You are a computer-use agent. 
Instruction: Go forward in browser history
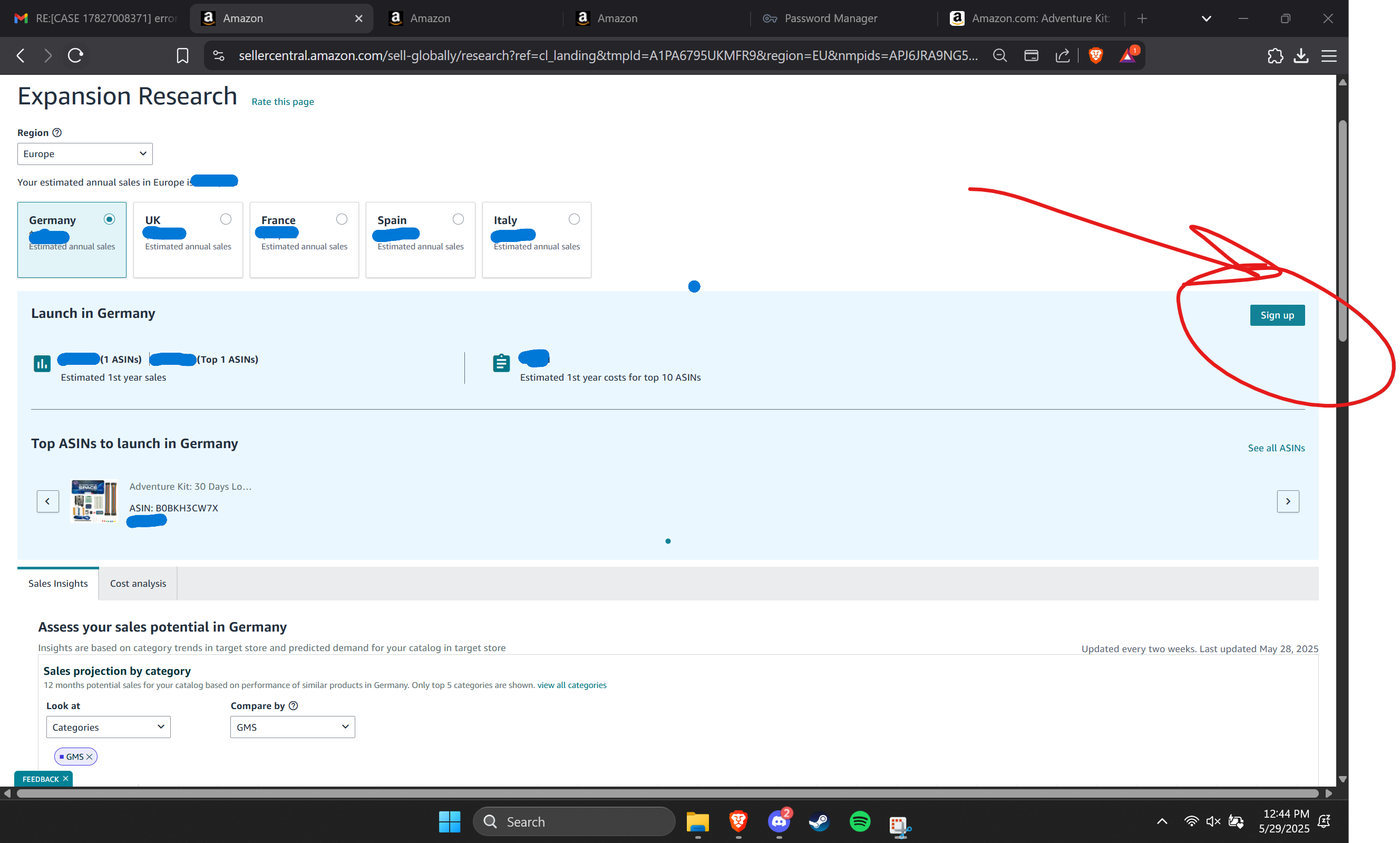(x=48, y=56)
